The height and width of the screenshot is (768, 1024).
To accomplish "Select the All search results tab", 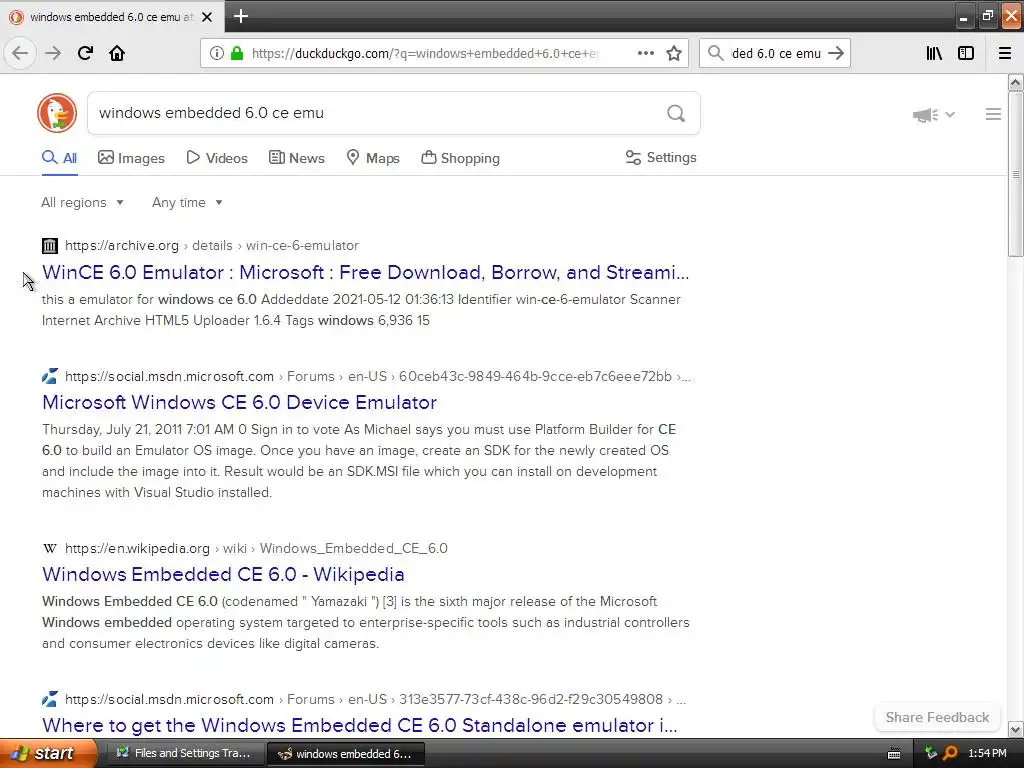I will tap(59, 158).
